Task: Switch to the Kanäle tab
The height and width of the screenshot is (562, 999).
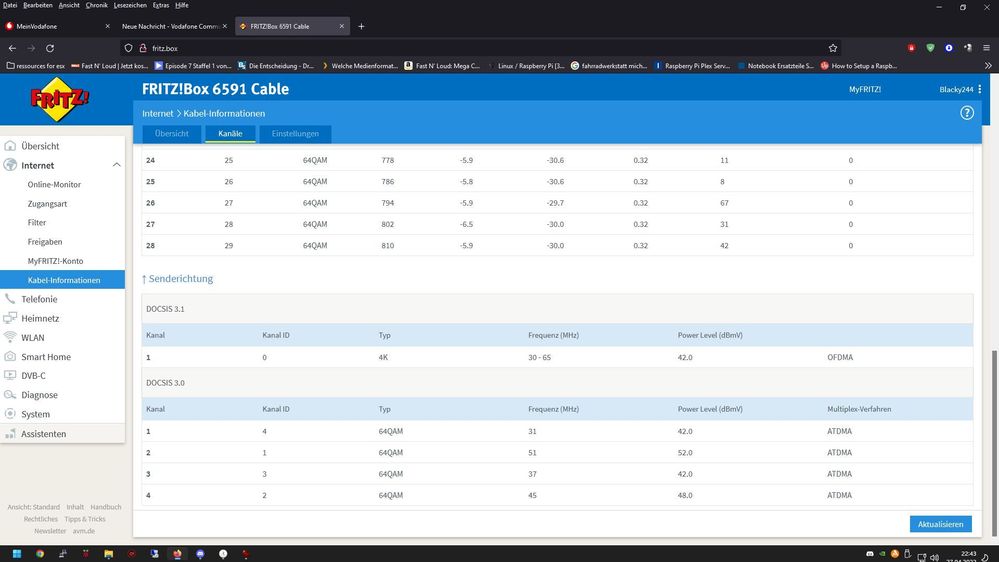Action: click(x=230, y=134)
